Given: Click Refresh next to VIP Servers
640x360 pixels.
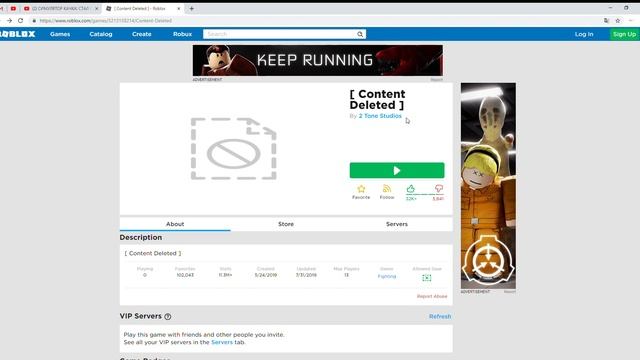Looking at the screenshot, I should tap(440, 316).
